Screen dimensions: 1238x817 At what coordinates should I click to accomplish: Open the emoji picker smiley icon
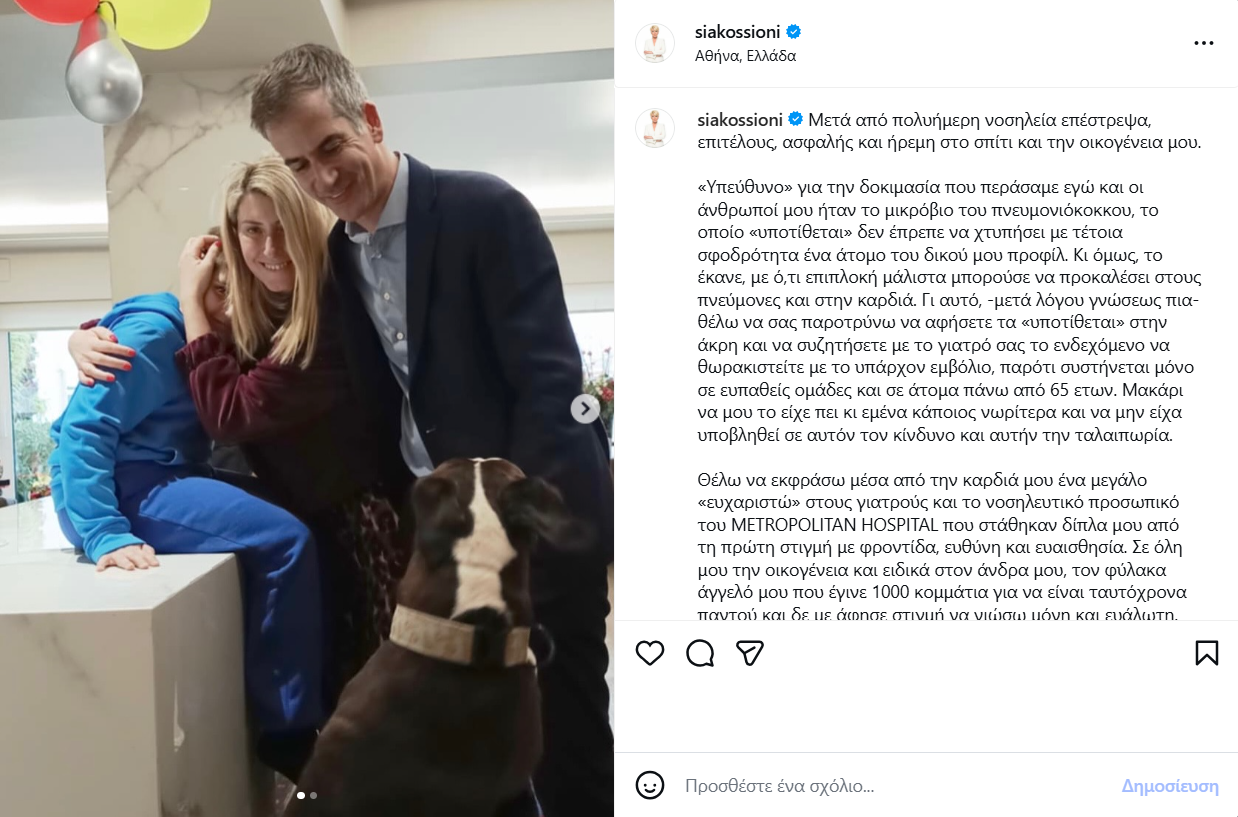click(650, 785)
